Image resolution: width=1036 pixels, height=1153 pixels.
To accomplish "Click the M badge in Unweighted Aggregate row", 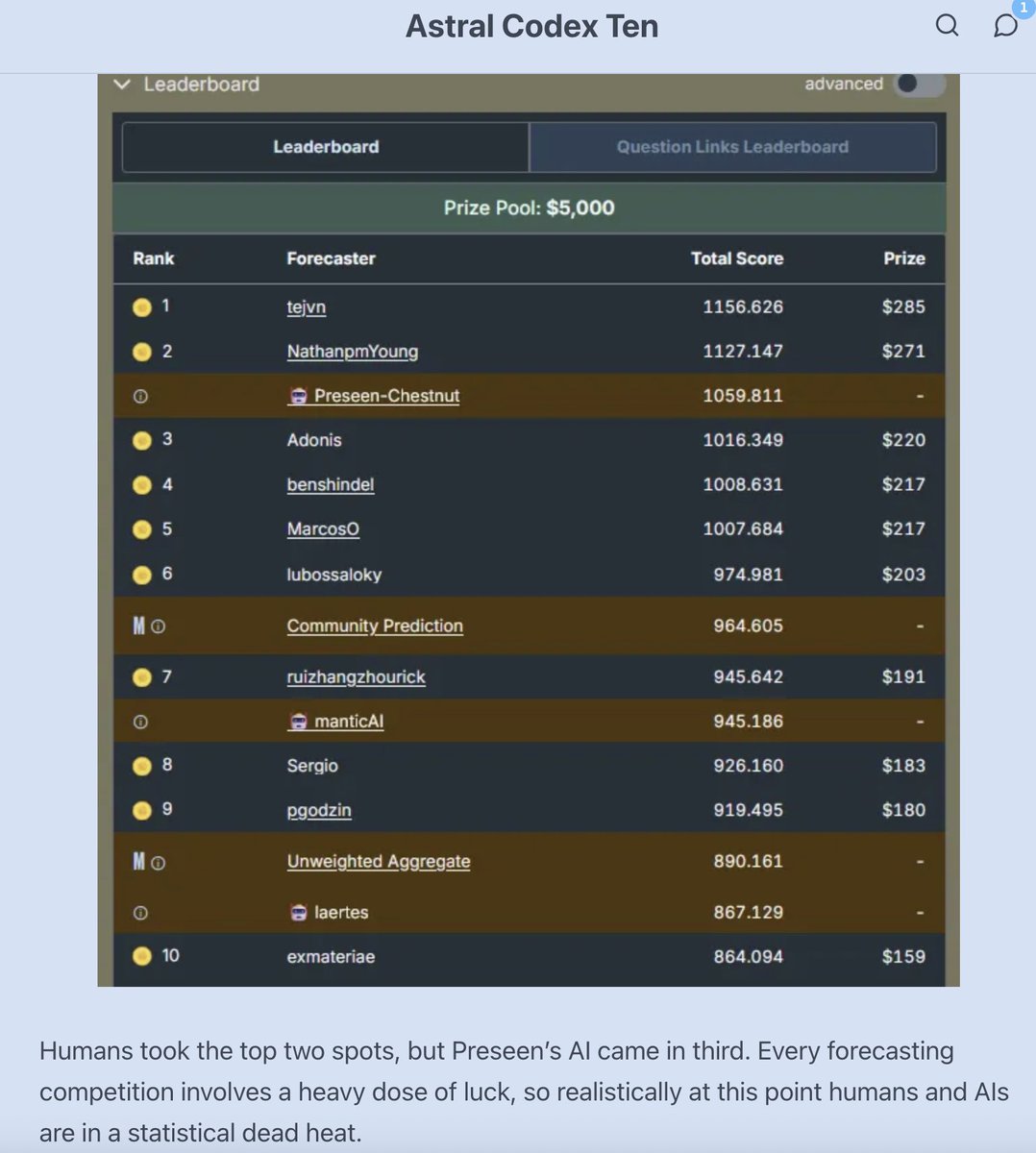I will [x=138, y=862].
